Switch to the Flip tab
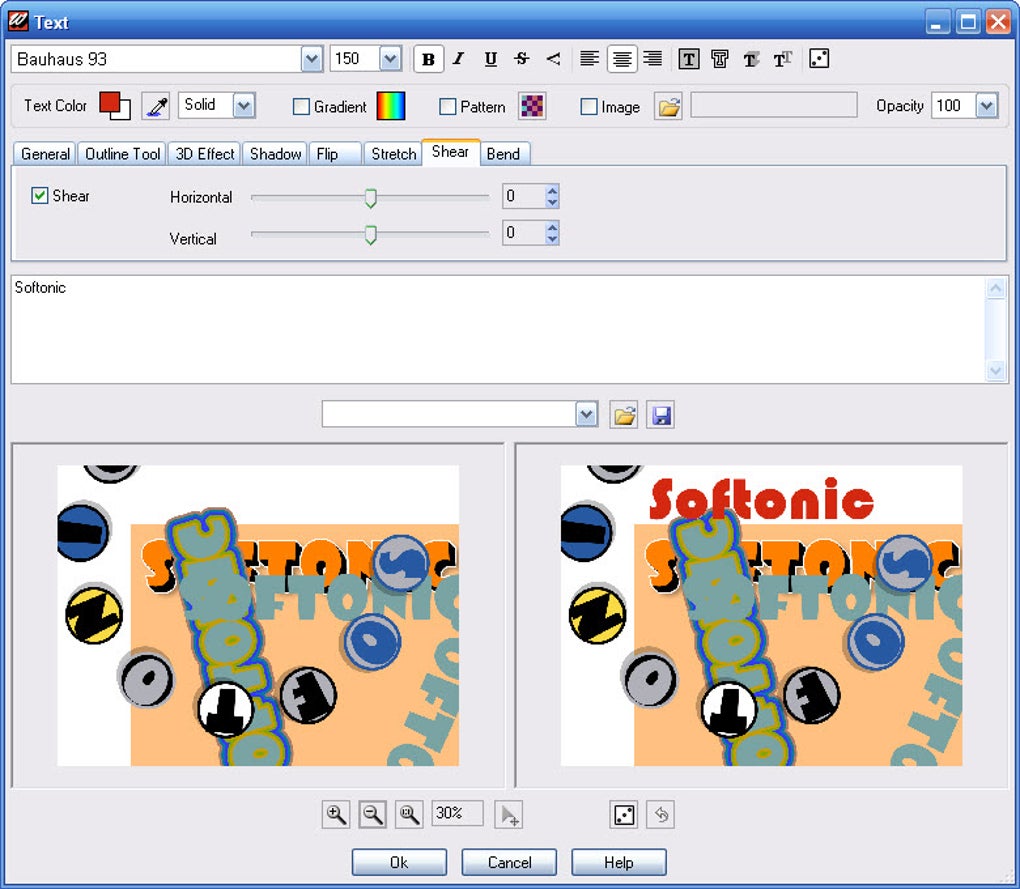The height and width of the screenshot is (889, 1020). [335, 154]
